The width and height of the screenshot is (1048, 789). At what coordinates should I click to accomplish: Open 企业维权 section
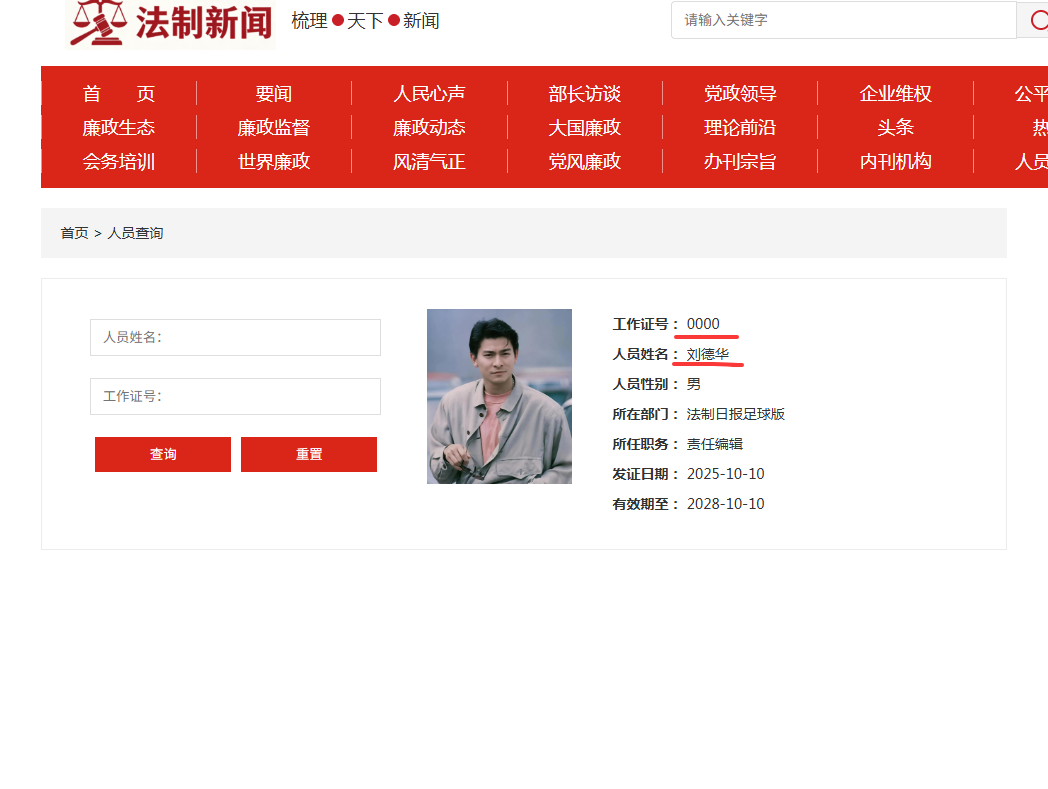coord(895,93)
